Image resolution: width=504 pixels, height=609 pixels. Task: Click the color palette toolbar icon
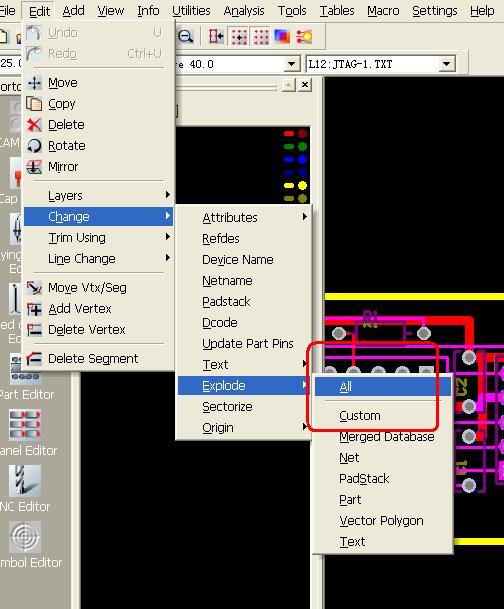[282, 37]
